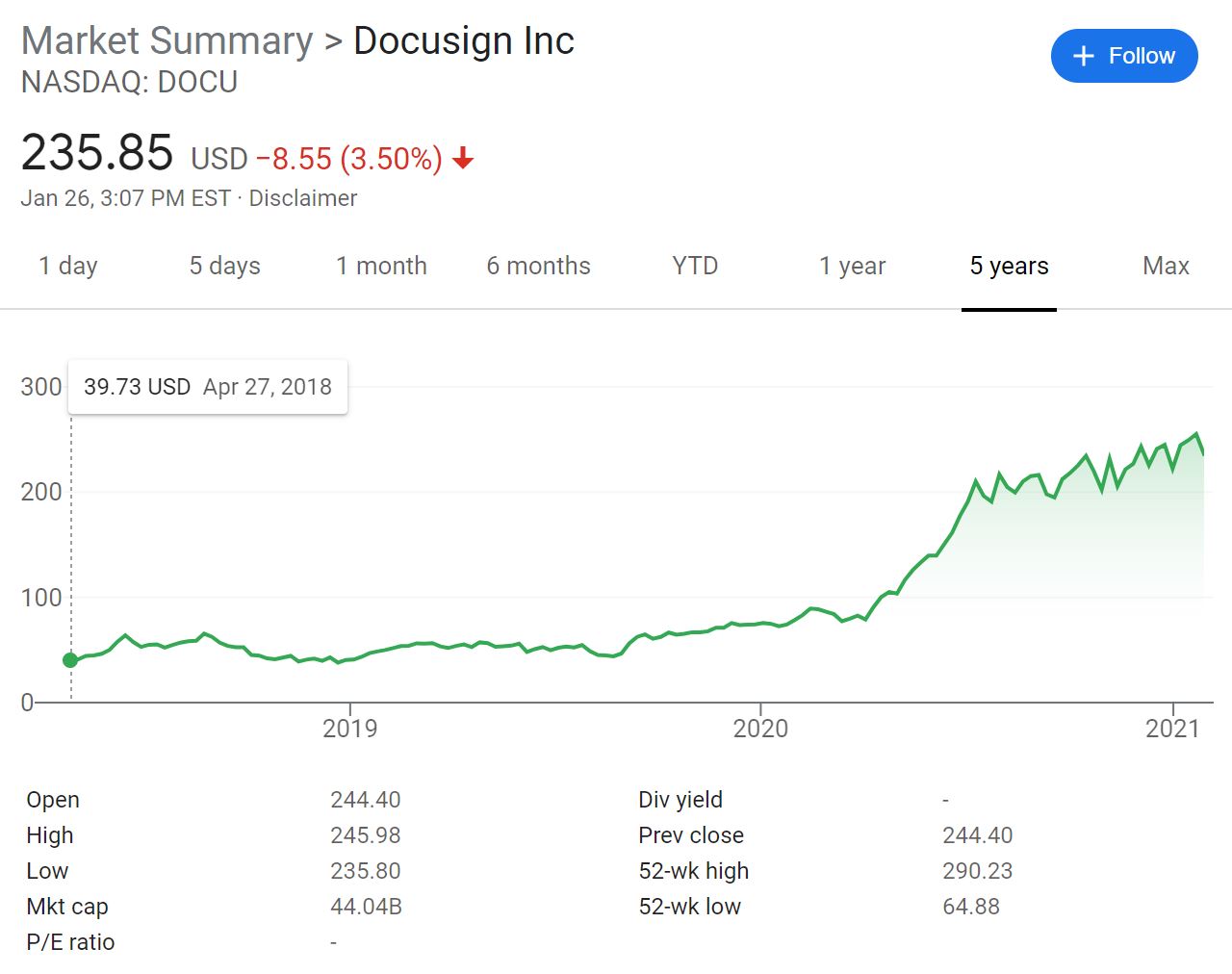Click the Mkt cap value 44.04B
The image size is (1232, 974).
(366, 907)
